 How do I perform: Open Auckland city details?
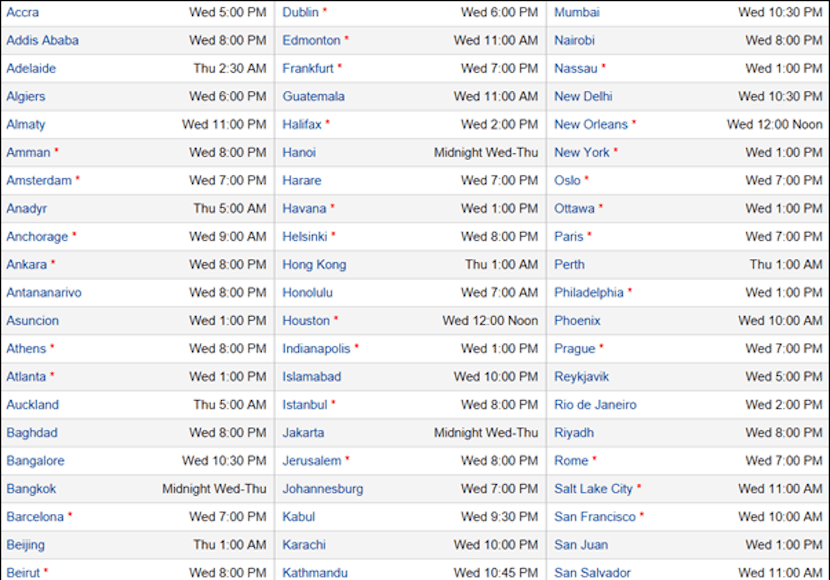[x=33, y=405]
